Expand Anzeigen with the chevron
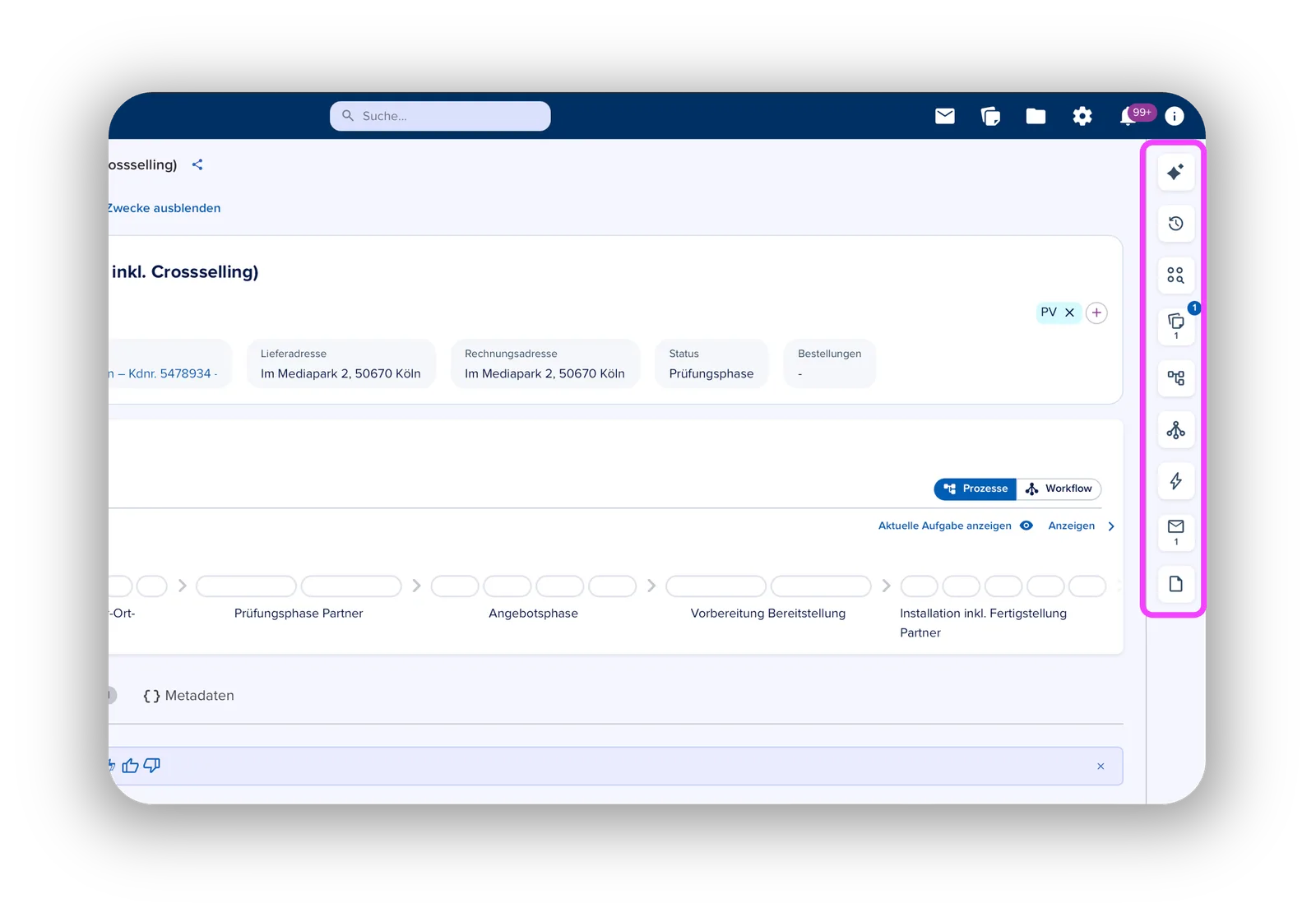This screenshot has width=1316, height=917. [1111, 526]
